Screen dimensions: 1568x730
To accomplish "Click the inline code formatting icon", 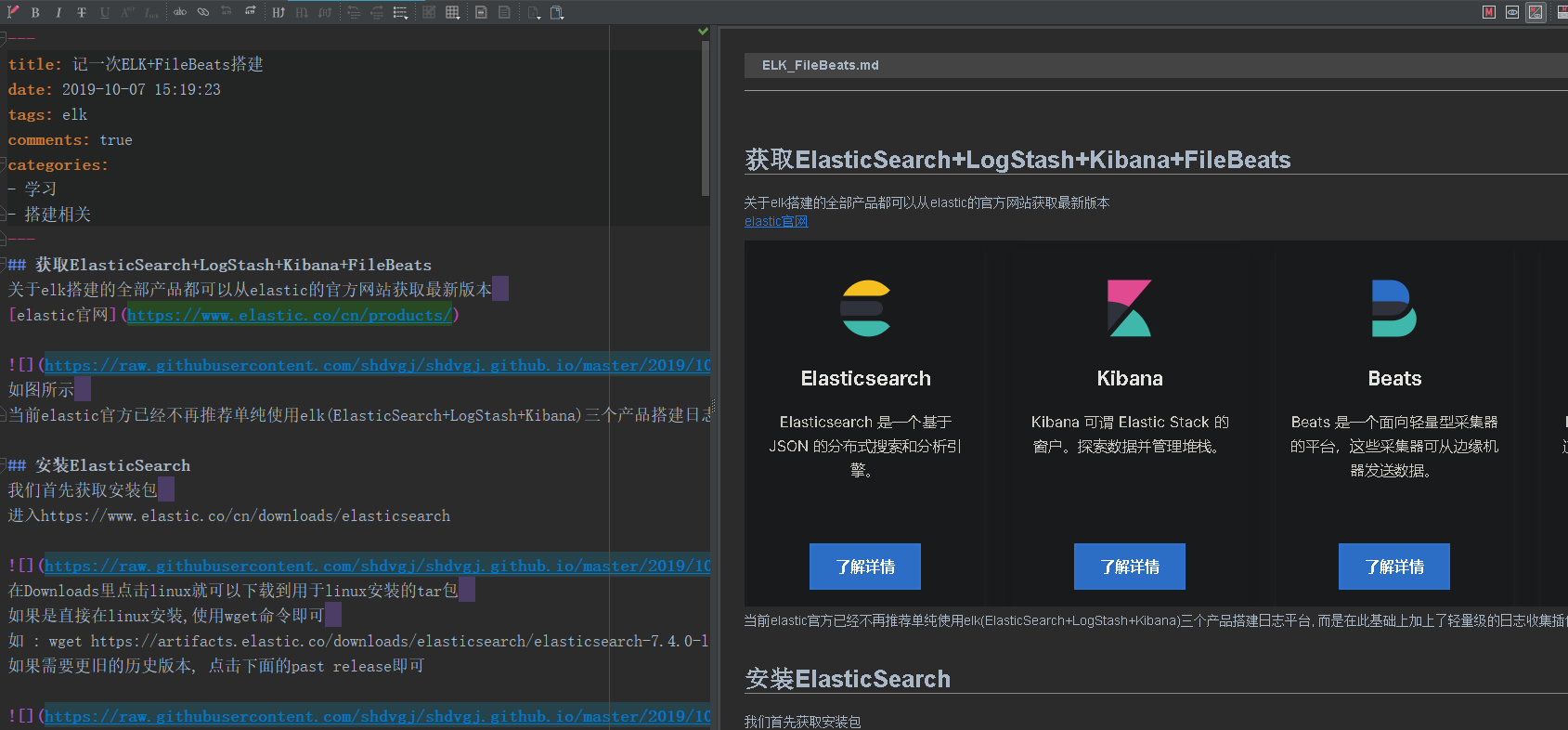I will (x=180, y=12).
